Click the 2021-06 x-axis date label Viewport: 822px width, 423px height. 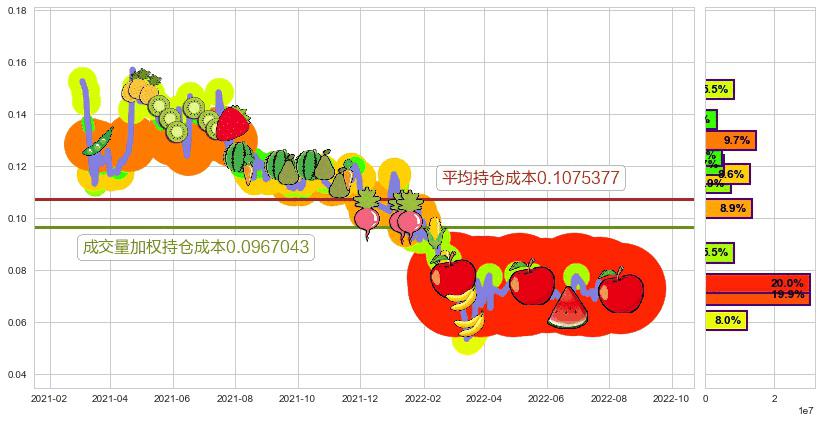pyautogui.click(x=173, y=399)
